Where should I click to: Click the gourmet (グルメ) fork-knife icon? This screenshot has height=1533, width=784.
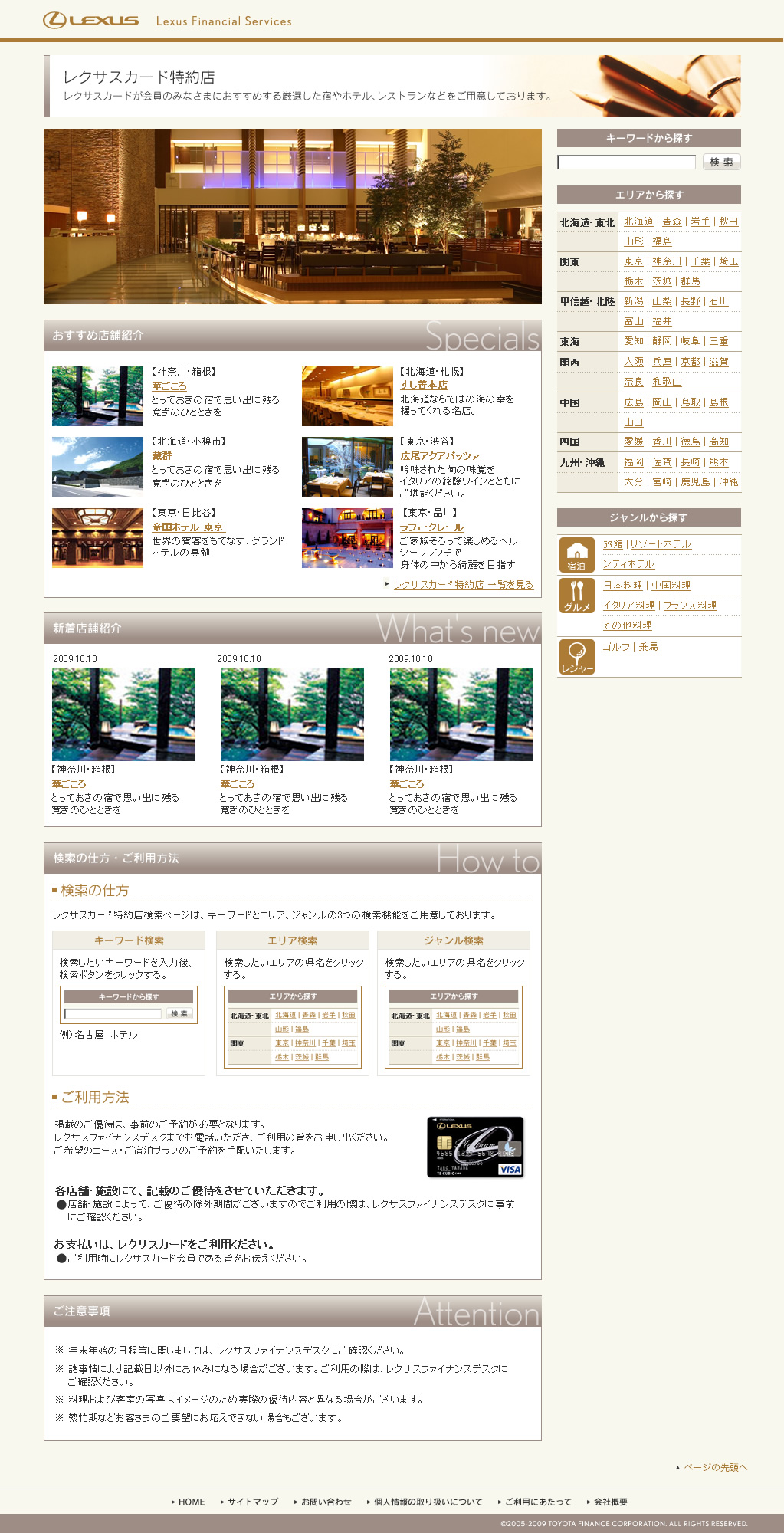click(576, 595)
